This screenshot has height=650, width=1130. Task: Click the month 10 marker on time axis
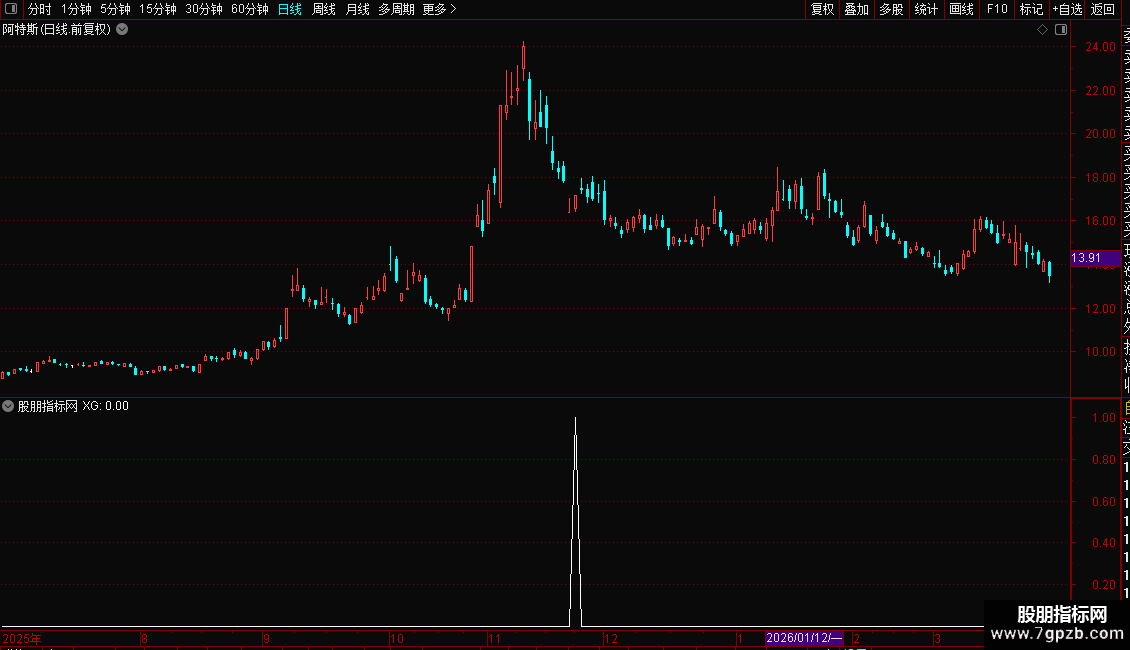397,639
